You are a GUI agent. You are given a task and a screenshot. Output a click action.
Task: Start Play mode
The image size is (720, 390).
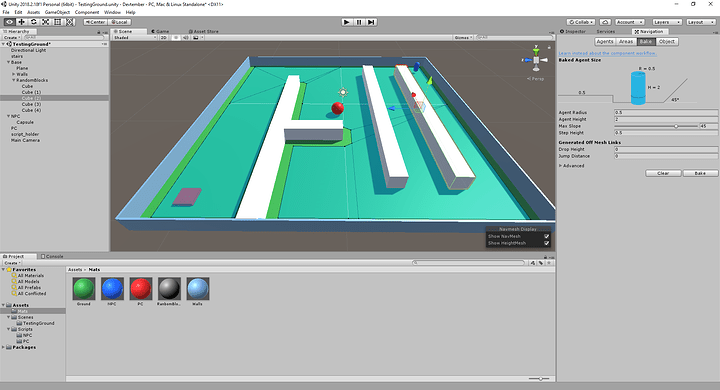click(x=347, y=22)
